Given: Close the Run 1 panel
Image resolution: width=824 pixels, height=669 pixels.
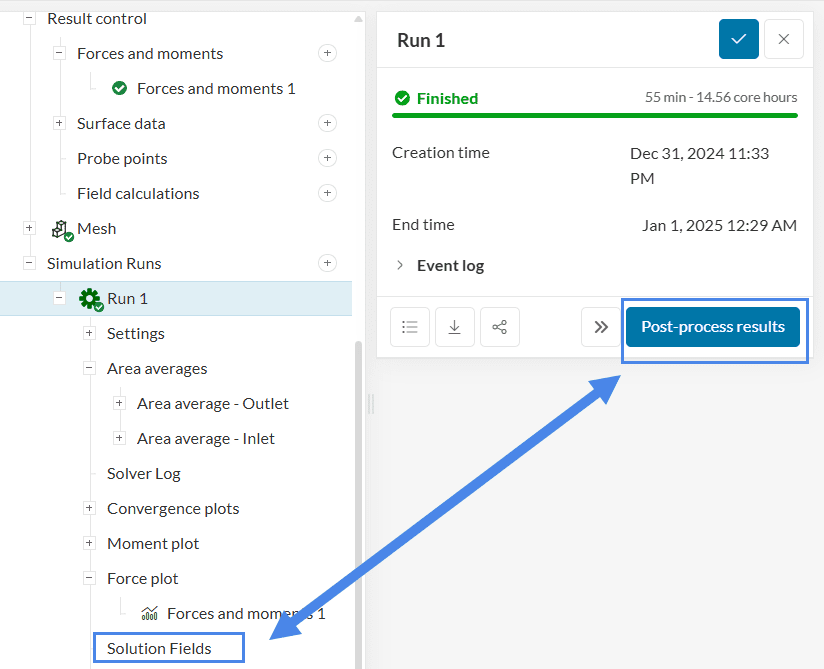Looking at the screenshot, I should click(x=783, y=39).
